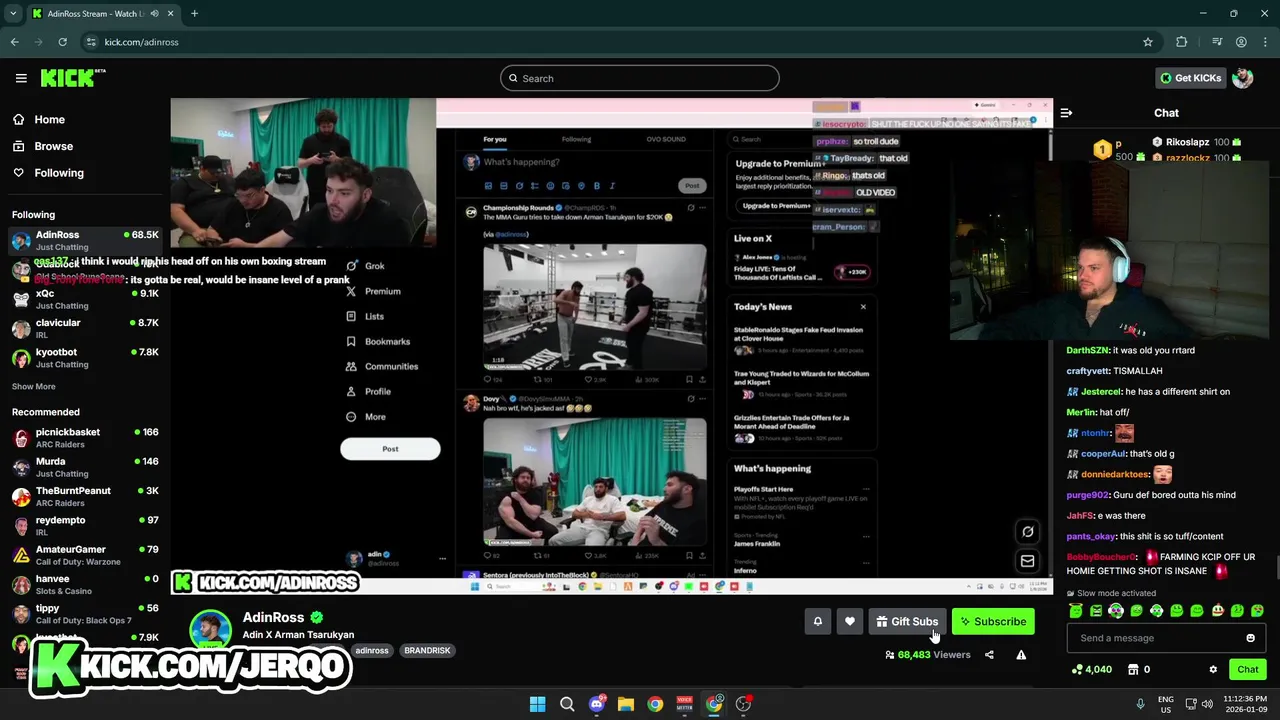This screenshot has width=1280, height=720.
Task: Report the stream with warning icon
Action: (x=1021, y=655)
